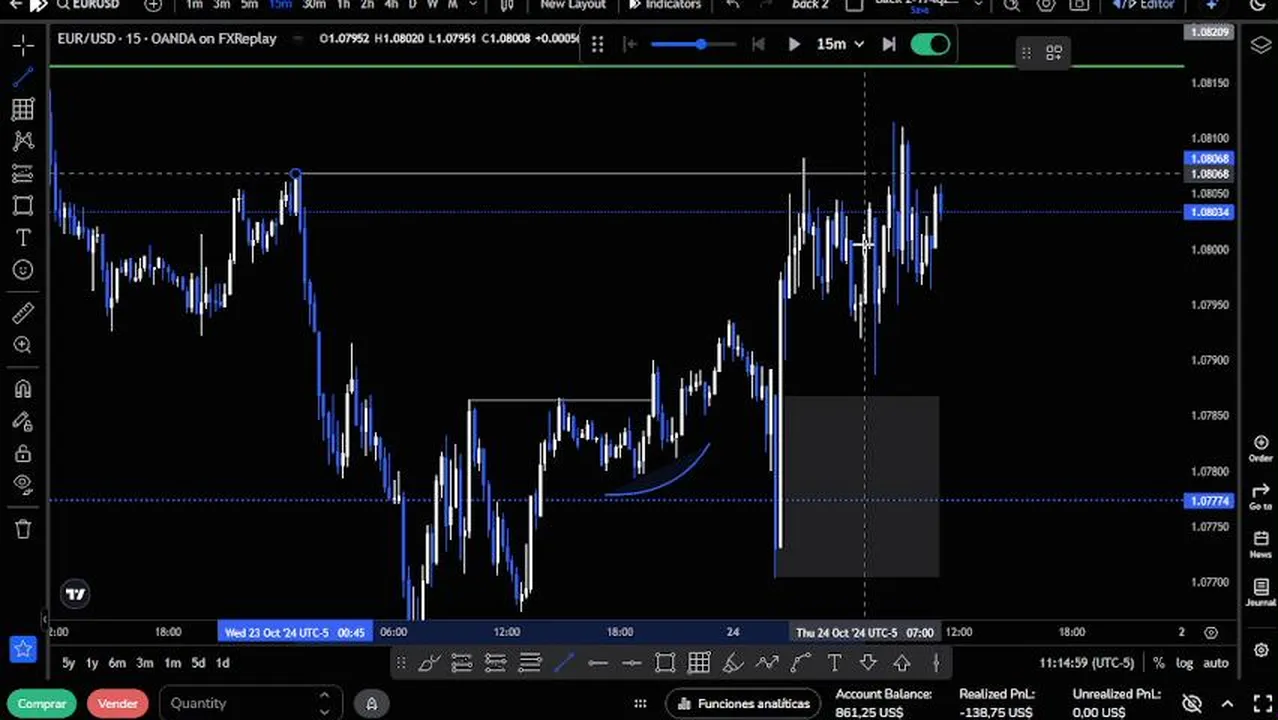Open the long position forecasting tool in left sidebar

(23, 174)
